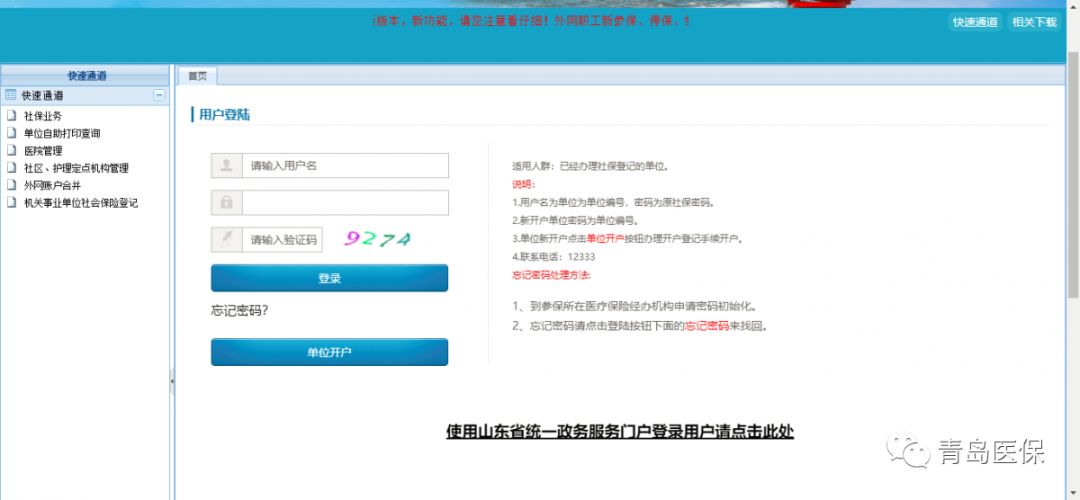The width and height of the screenshot is (1080, 500).
Task: Open 单位自助打印查询 in the sidebar
Action: [62, 133]
